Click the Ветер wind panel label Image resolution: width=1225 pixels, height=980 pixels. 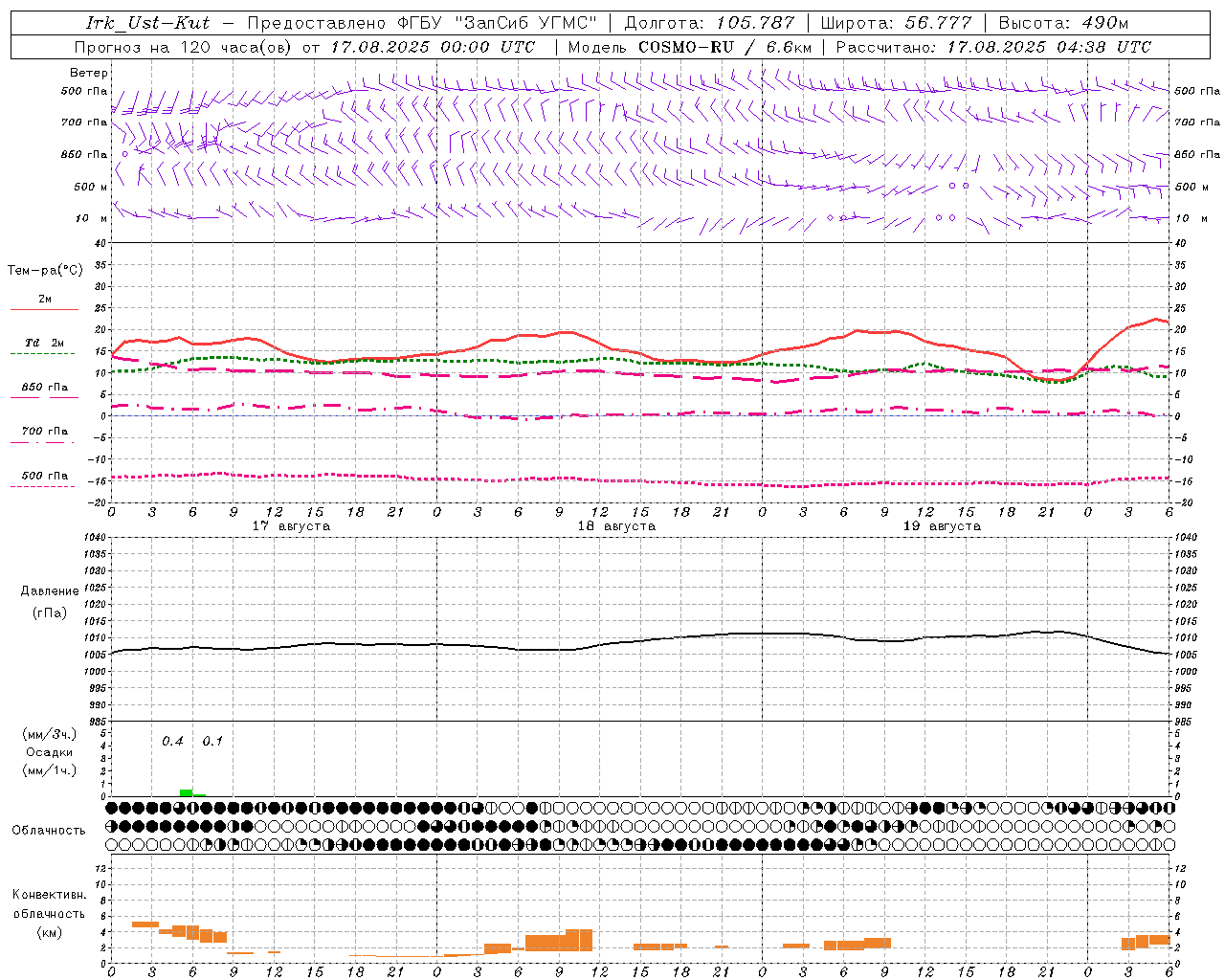(x=89, y=73)
